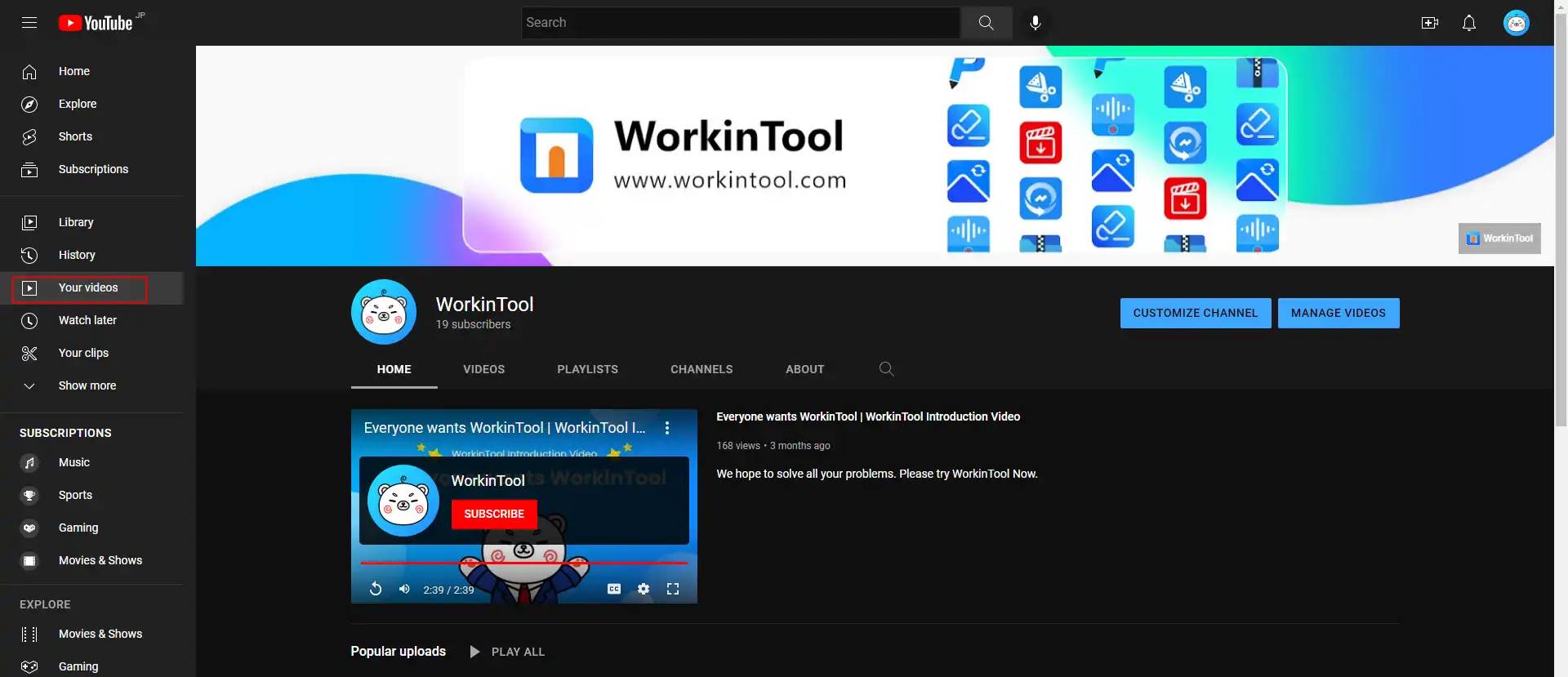Go to Home in sidebar
The image size is (1568, 677).
click(91, 72)
